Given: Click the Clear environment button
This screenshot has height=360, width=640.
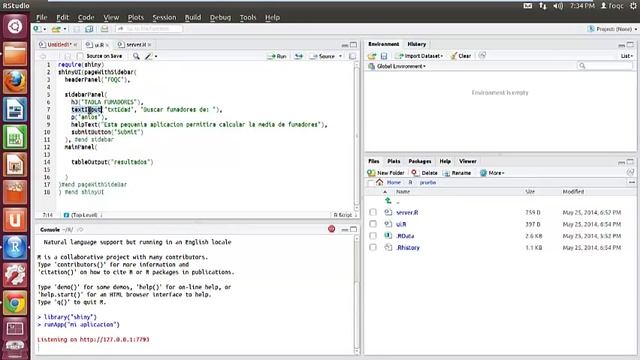Looking at the screenshot, I should pyautogui.click(x=461, y=56).
